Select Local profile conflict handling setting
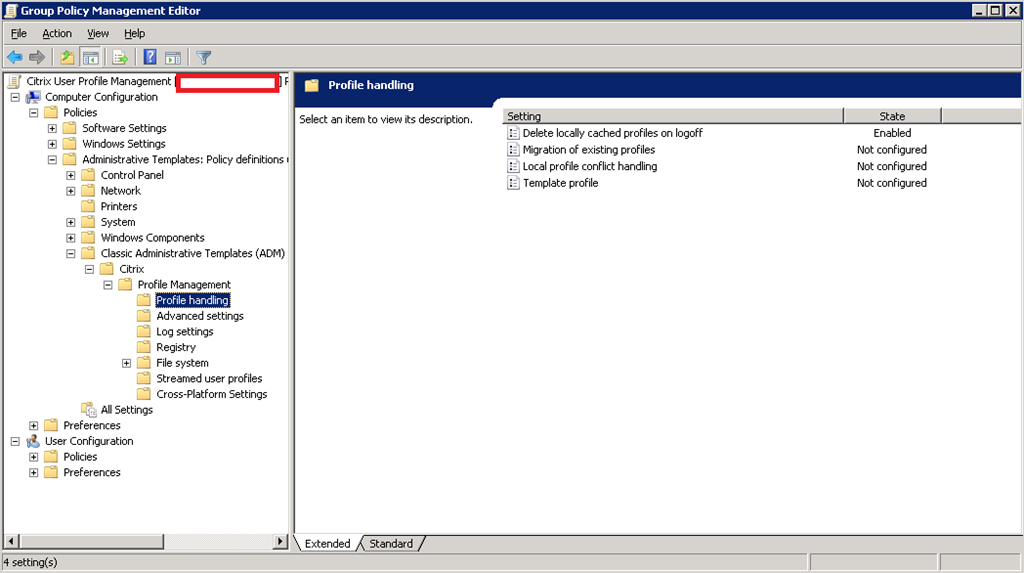1024x573 pixels. coord(590,166)
